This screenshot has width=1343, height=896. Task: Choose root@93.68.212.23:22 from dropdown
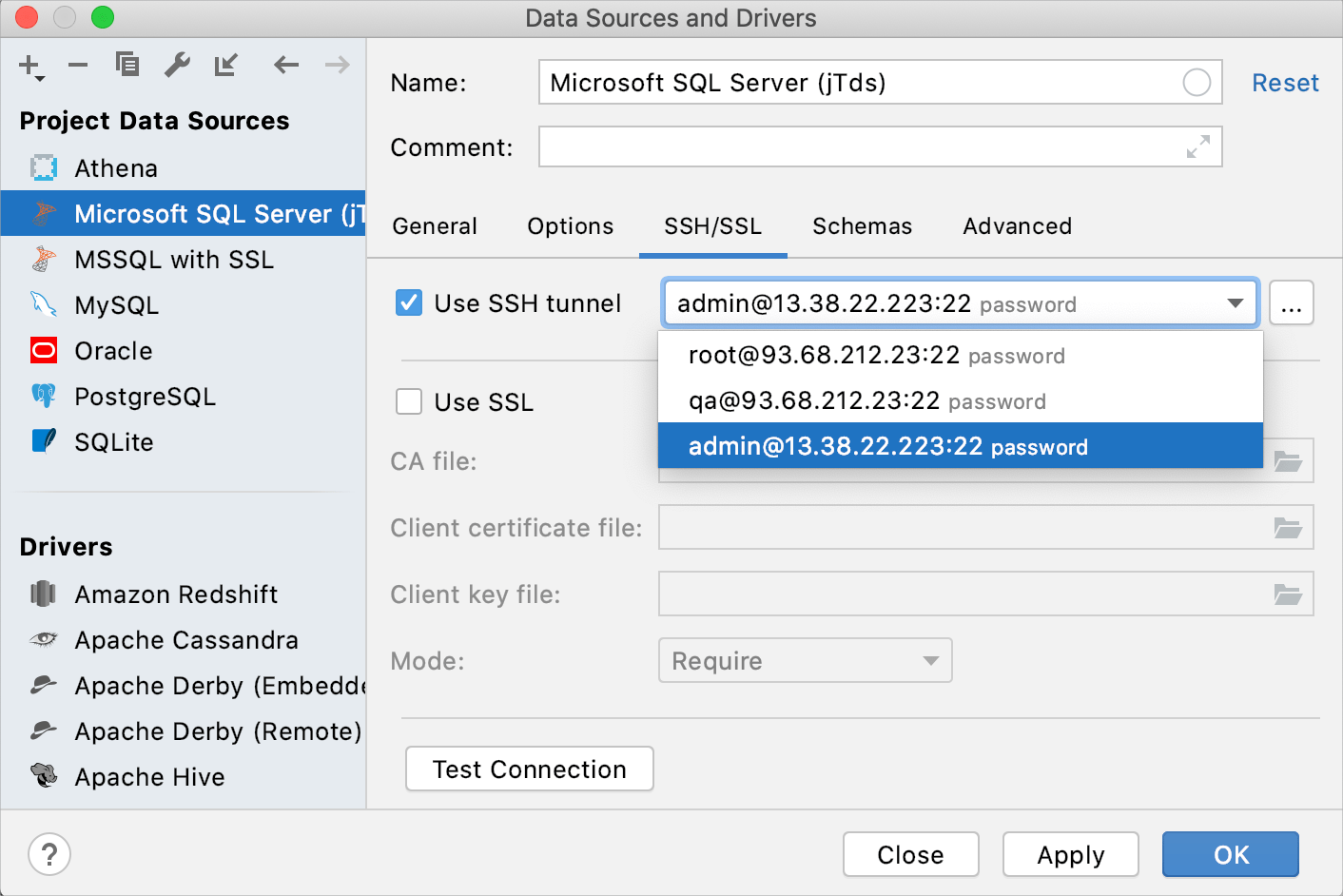(x=961, y=355)
